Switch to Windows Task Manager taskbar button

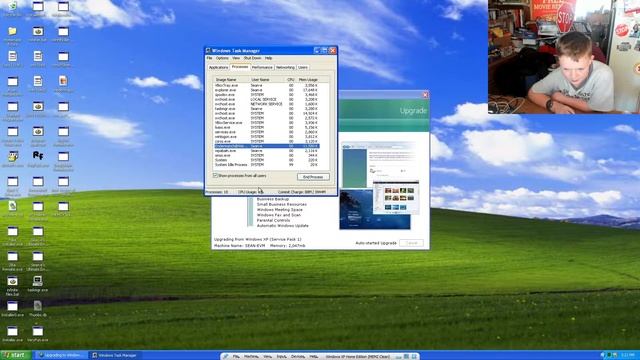point(115,356)
